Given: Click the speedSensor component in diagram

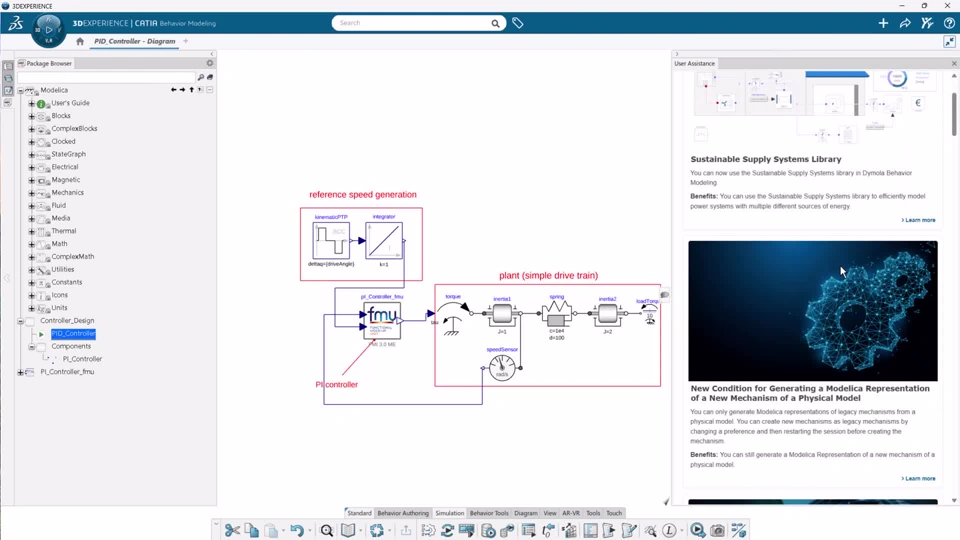Looking at the screenshot, I should [x=502, y=368].
